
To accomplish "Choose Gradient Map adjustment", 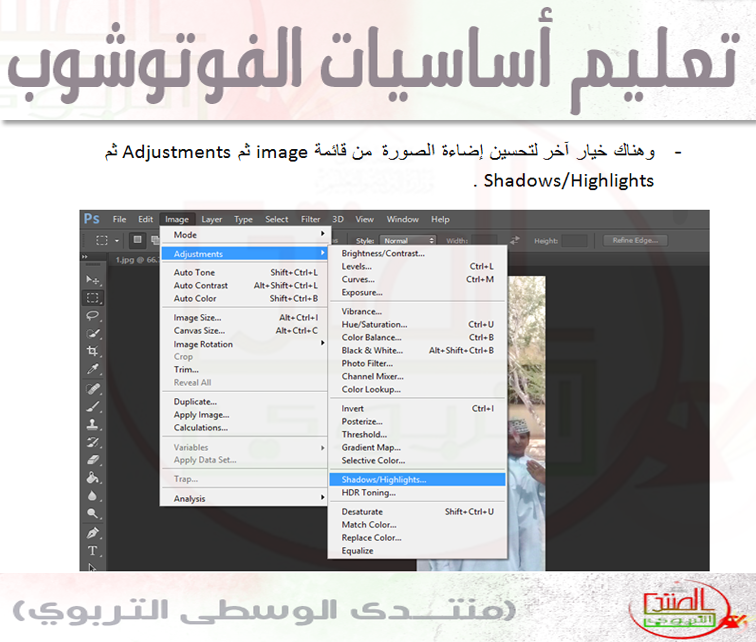I will [418, 447].
